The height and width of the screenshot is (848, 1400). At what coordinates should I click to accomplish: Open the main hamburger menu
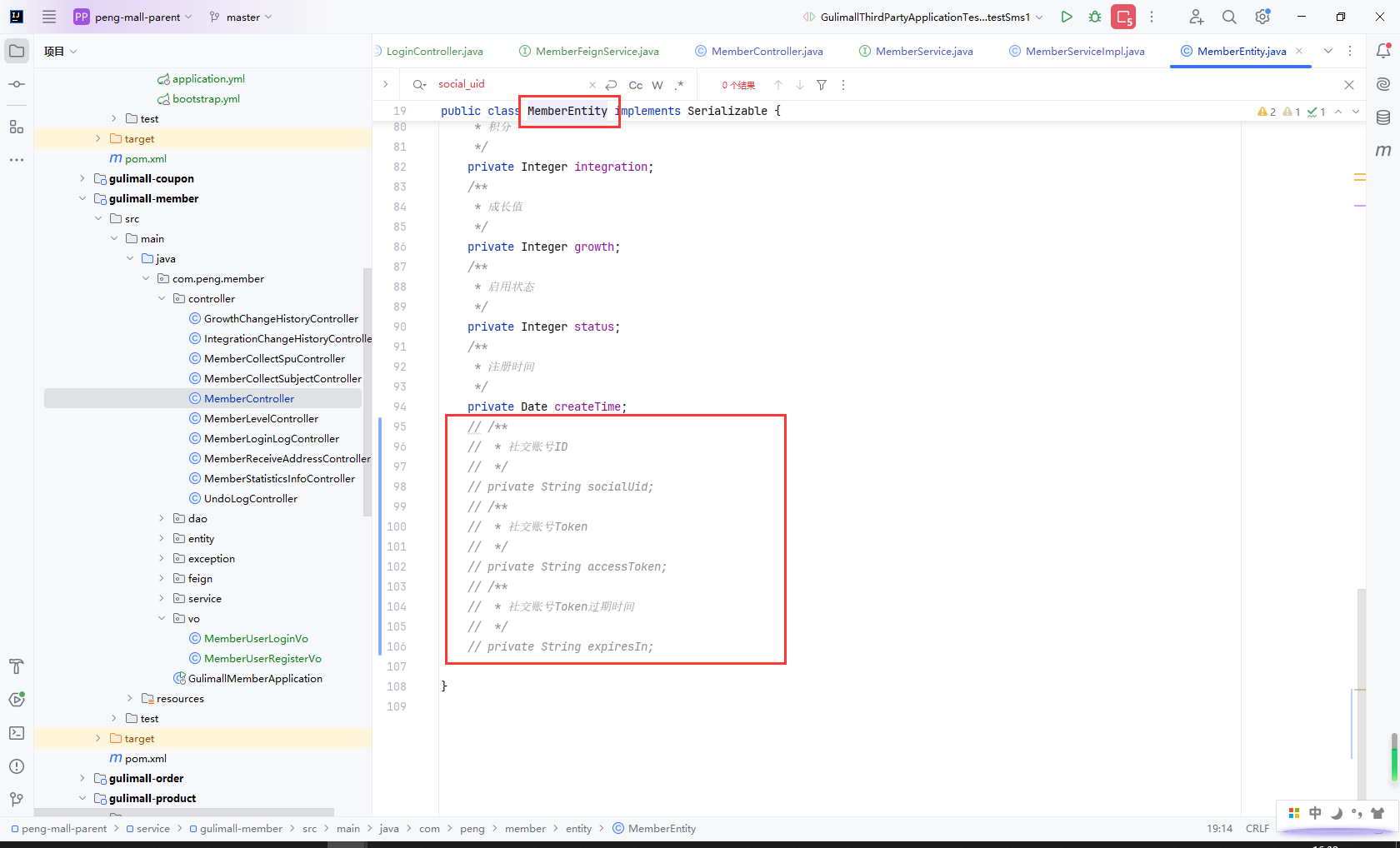(x=49, y=17)
